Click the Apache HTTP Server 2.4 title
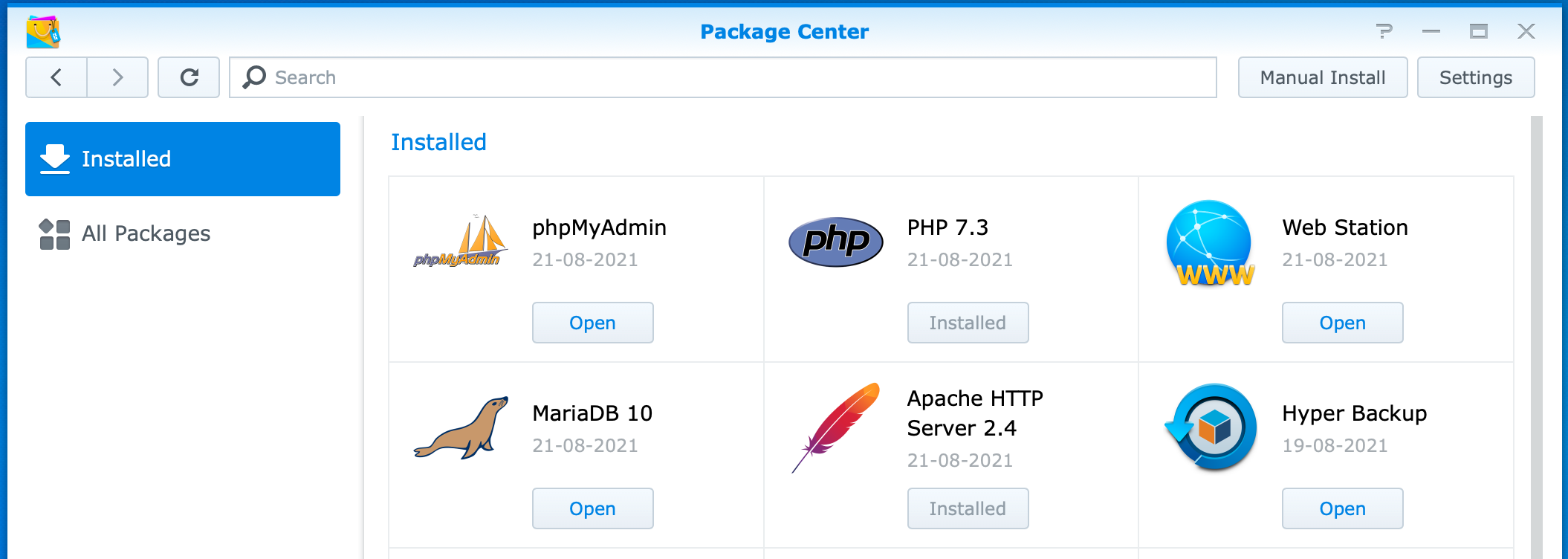The image size is (1568, 559). pyautogui.click(x=975, y=413)
